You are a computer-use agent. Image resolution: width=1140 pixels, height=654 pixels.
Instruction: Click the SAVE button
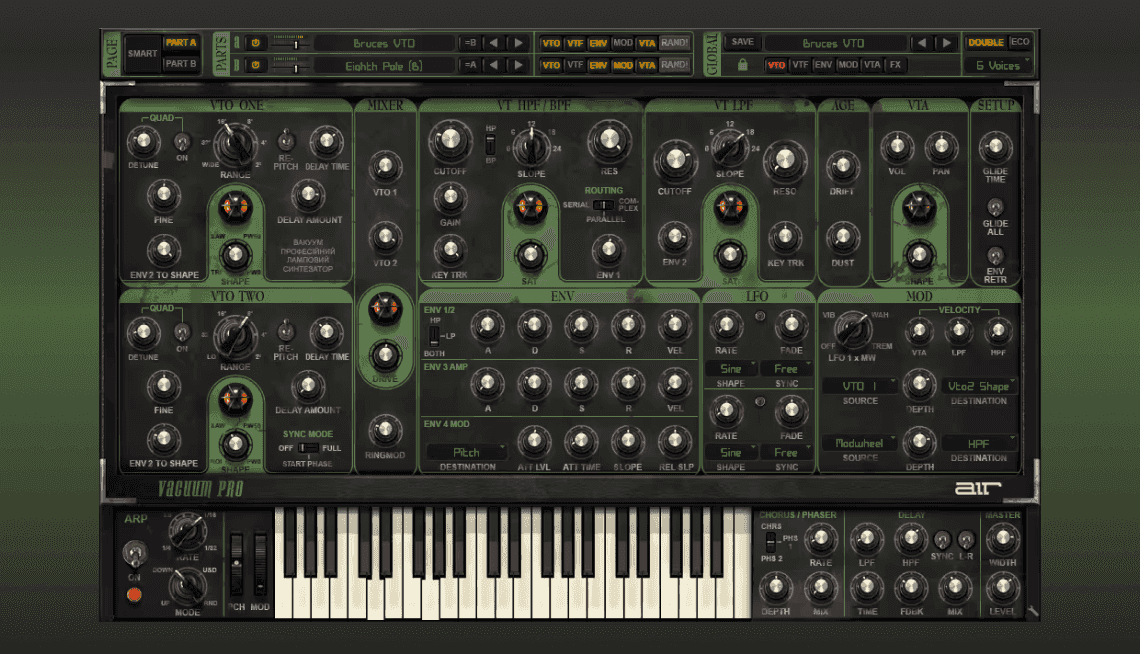point(742,42)
